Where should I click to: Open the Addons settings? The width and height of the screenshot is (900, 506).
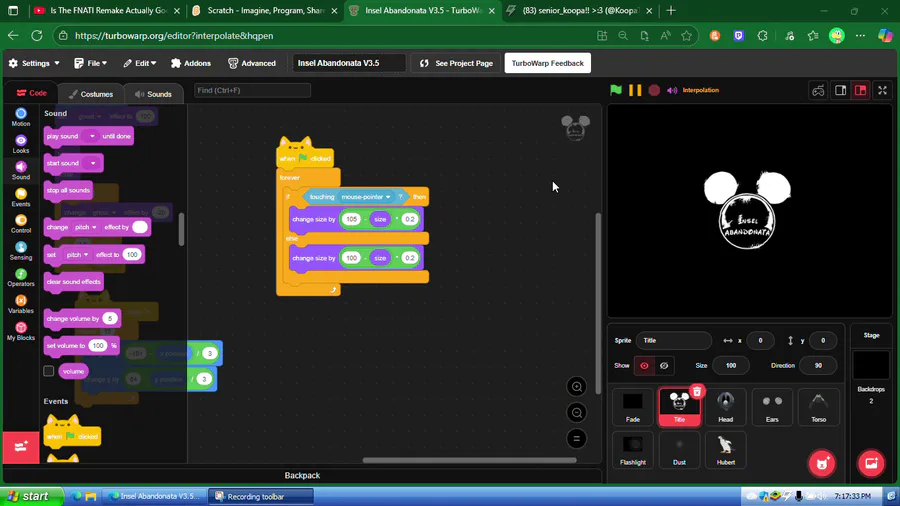191,63
